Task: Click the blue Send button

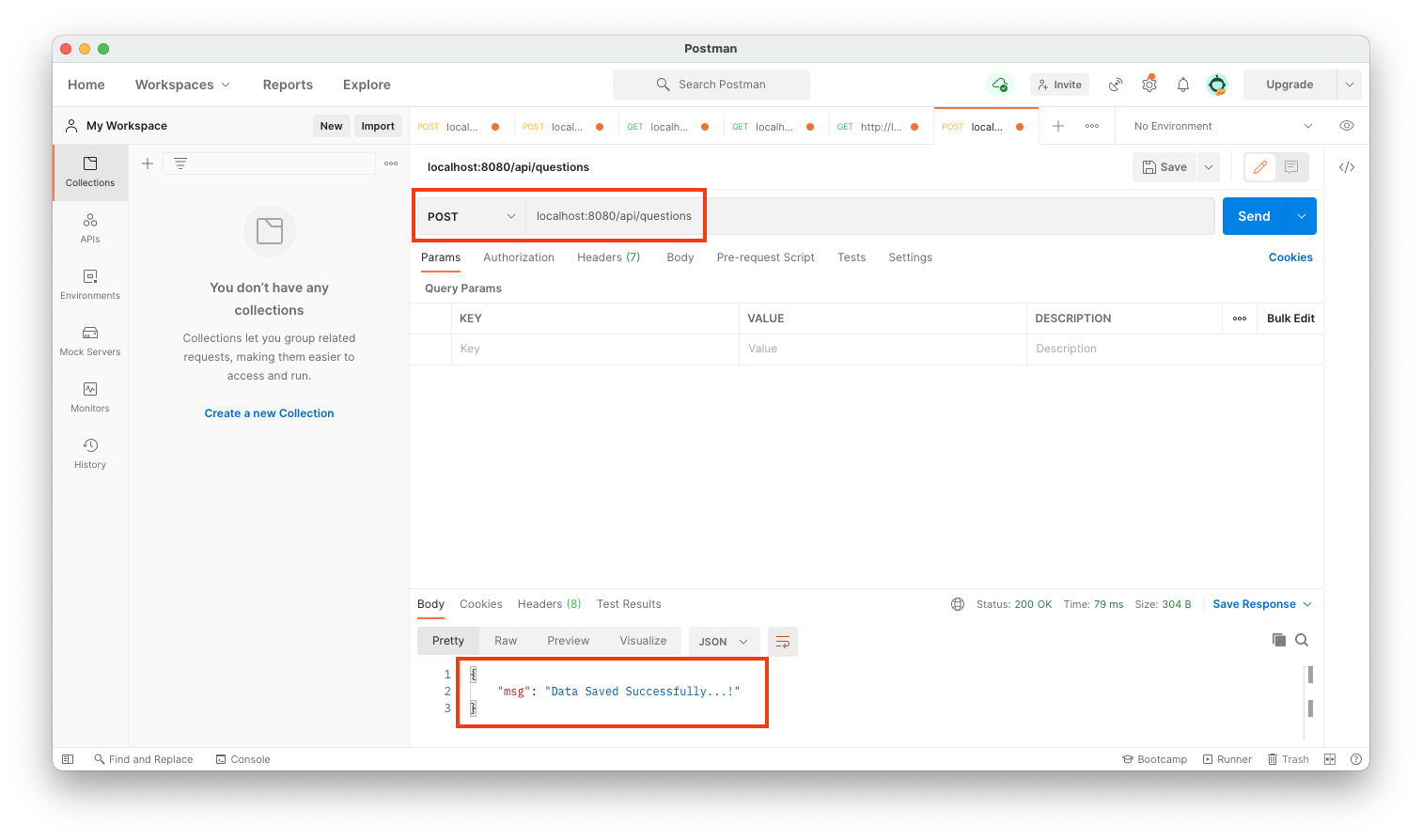Action: point(1254,216)
